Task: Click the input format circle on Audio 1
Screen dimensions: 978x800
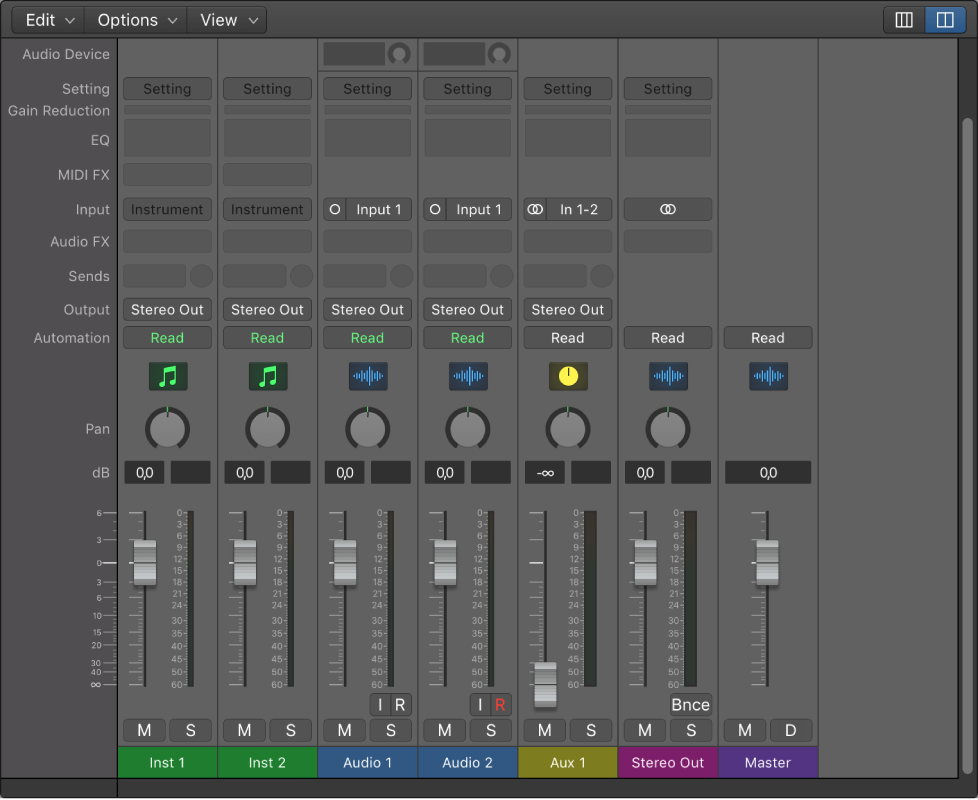Action: (x=333, y=209)
